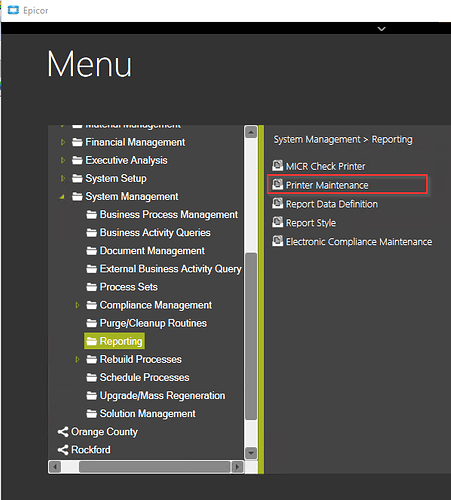Open Compliance Management folder
The width and height of the screenshot is (451, 500).
click(156, 305)
